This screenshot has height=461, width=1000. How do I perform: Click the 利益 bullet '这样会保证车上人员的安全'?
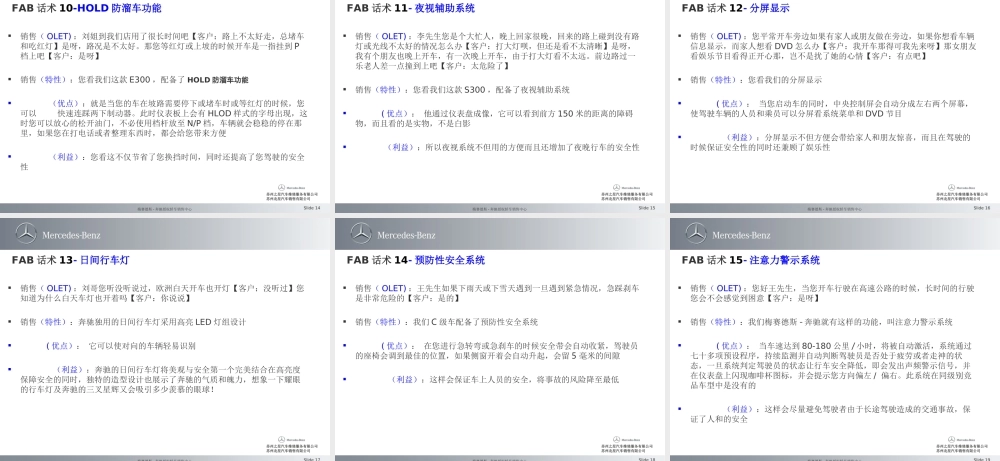coord(504,379)
